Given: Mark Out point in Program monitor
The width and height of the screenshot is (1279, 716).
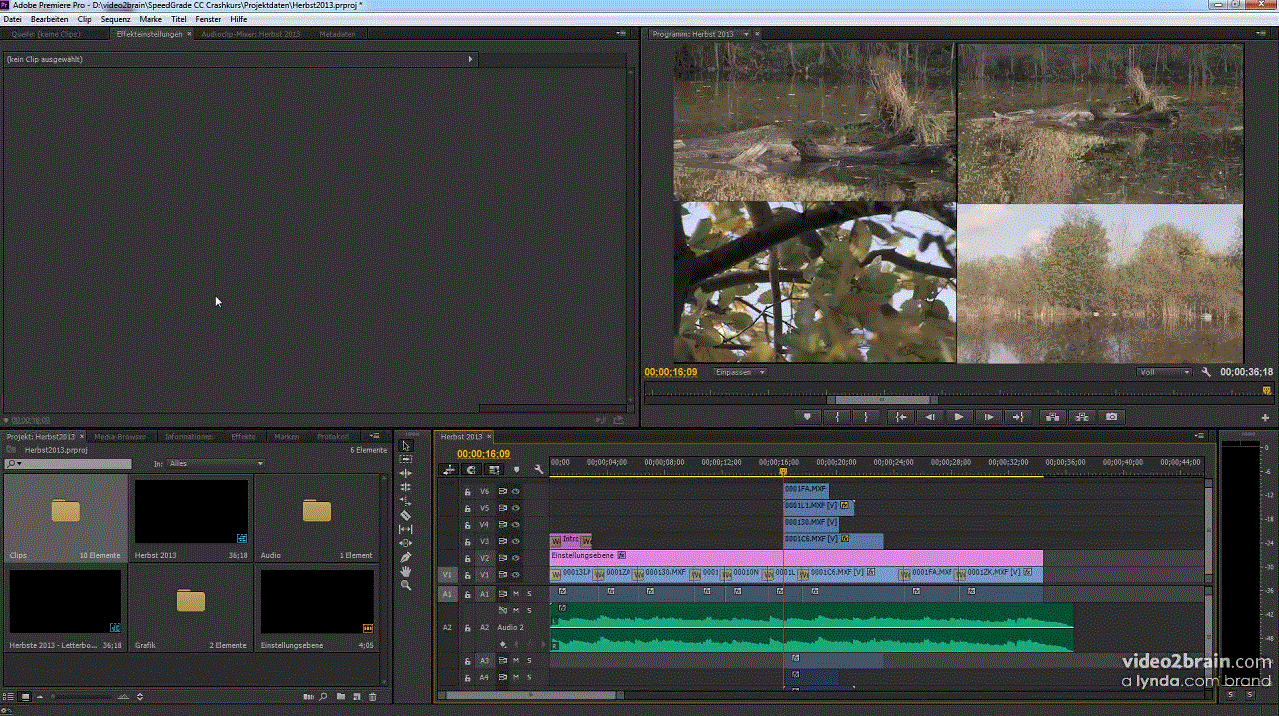Looking at the screenshot, I should click(x=866, y=417).
